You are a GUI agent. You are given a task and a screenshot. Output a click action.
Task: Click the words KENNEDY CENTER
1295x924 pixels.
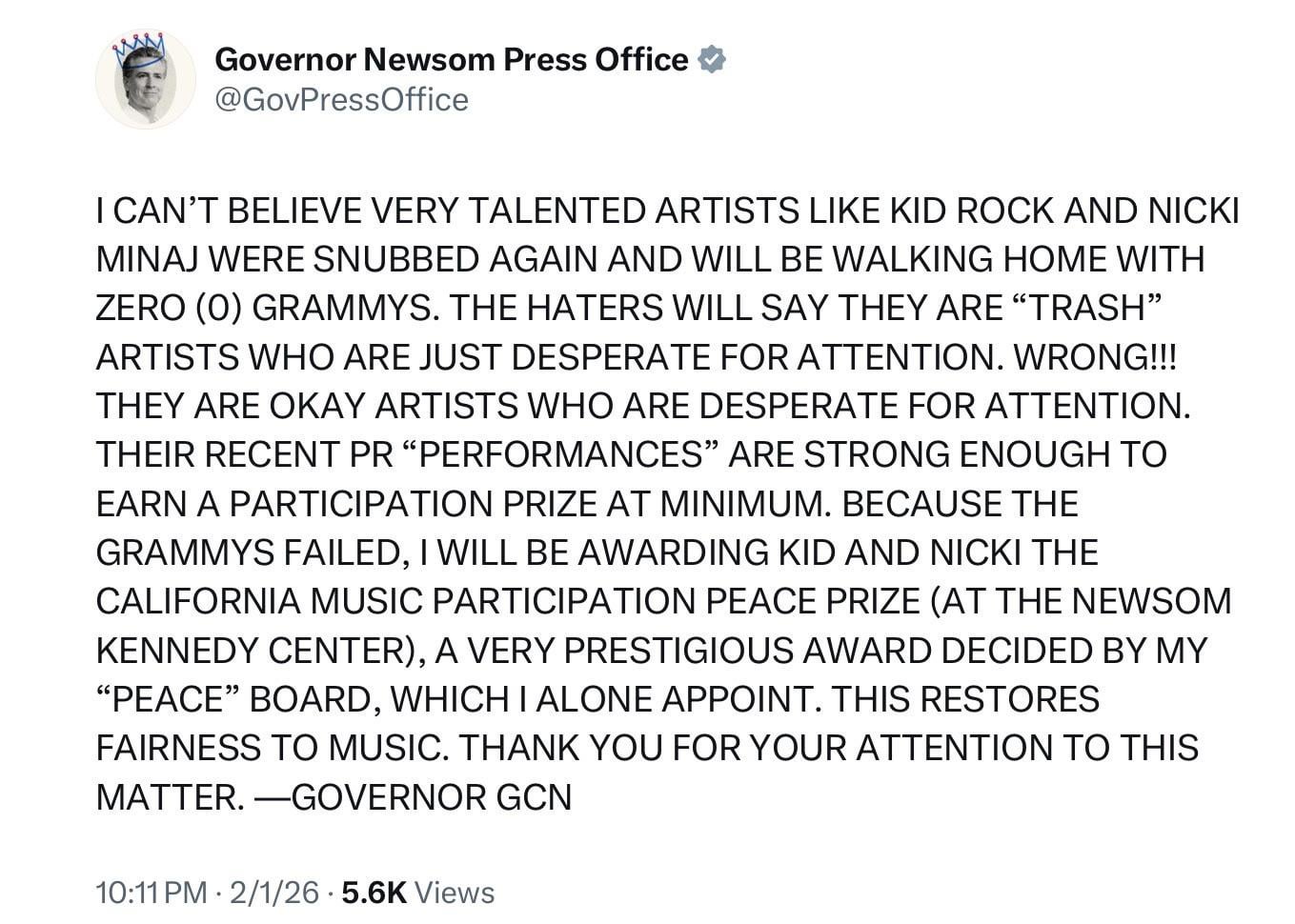click(252, 651)
